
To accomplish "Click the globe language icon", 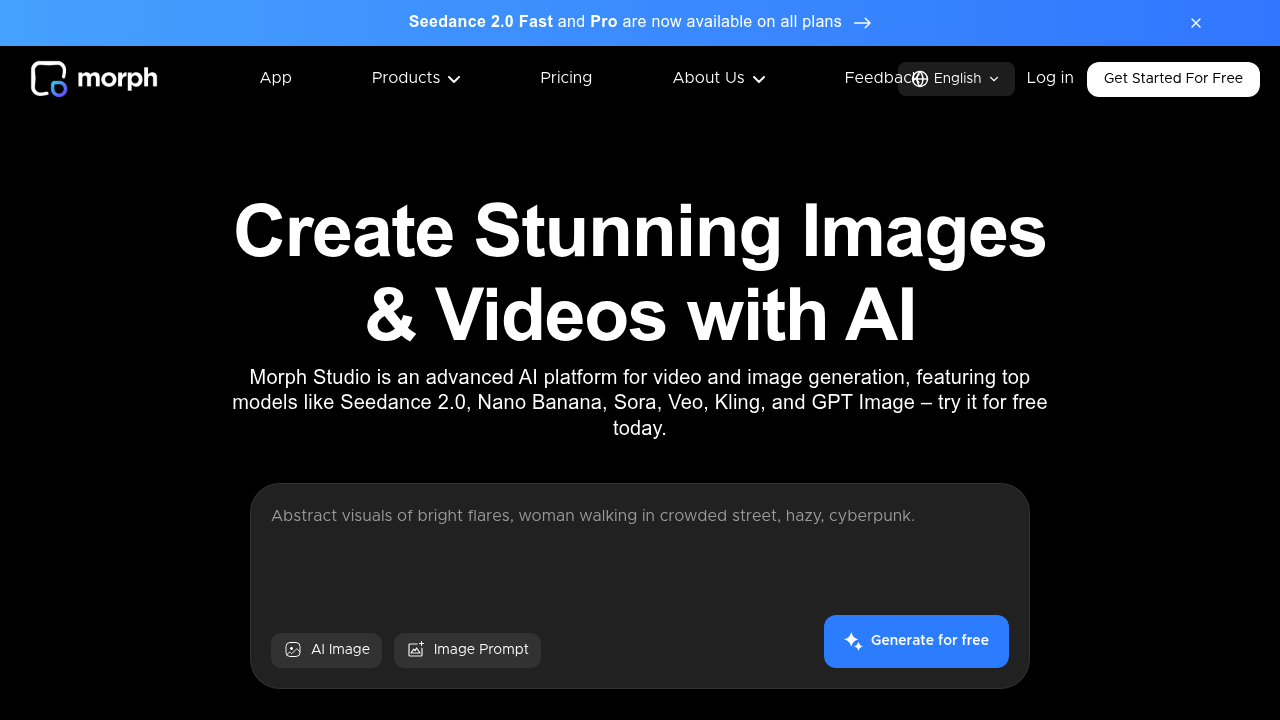I will (920, 79).
